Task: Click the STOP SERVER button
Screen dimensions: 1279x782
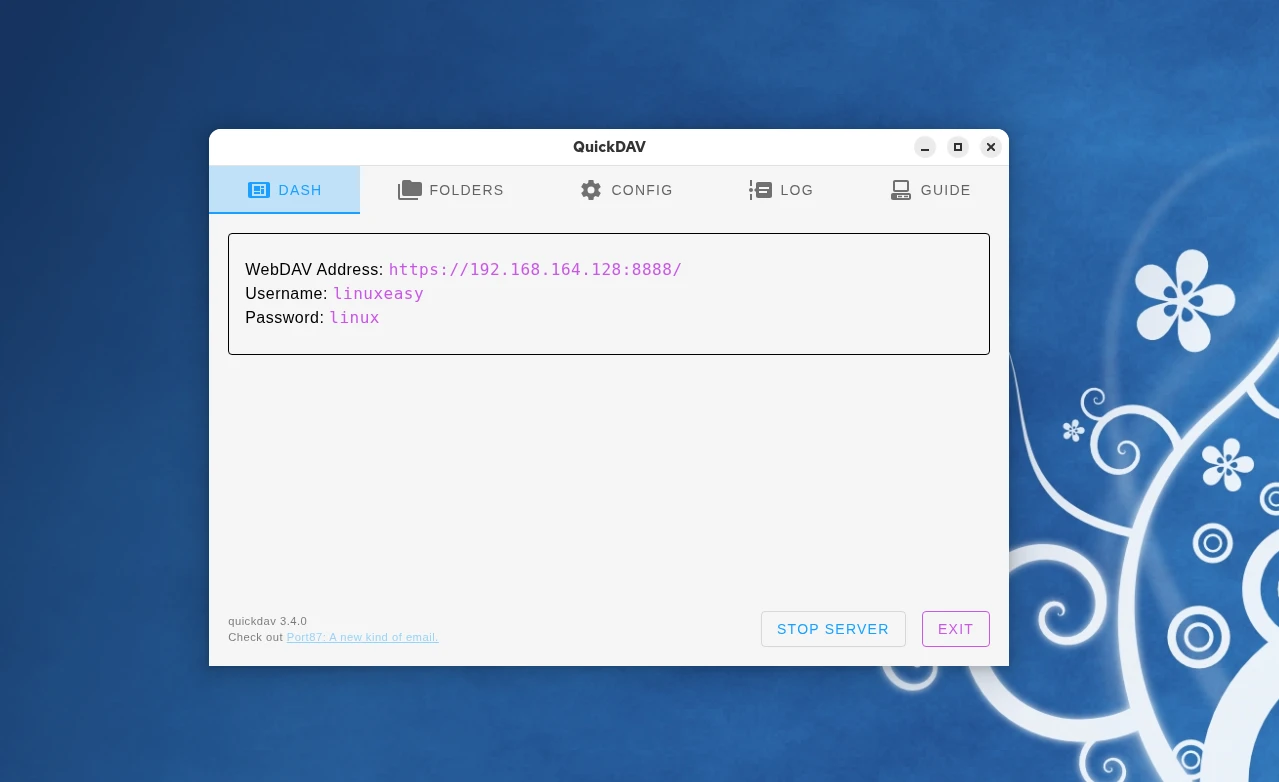Action: [833, 629]
